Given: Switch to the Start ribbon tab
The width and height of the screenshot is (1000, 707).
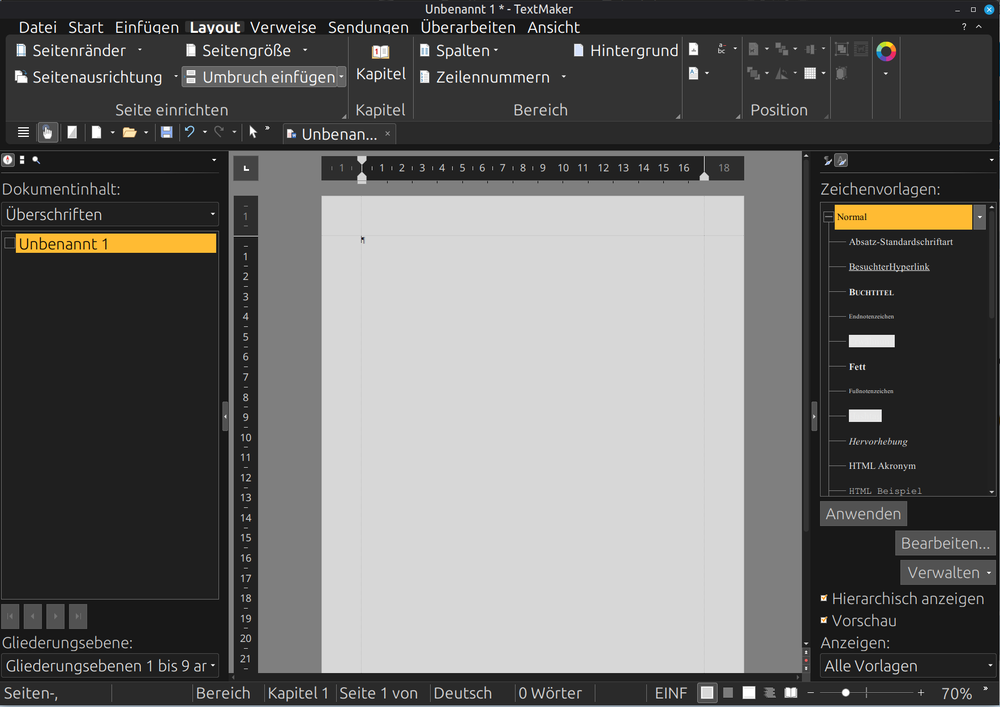Looking at the screenshot, I should [x=85, y=27].
